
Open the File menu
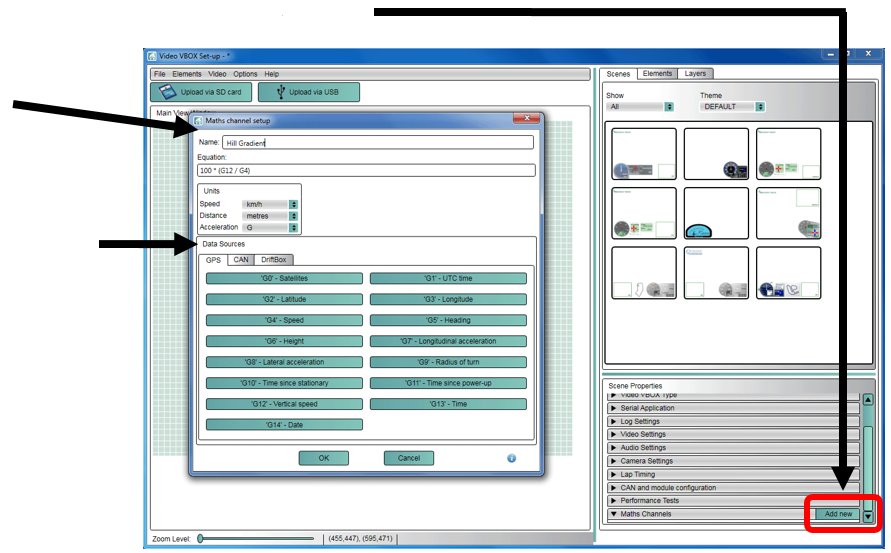tap(160, 74)
